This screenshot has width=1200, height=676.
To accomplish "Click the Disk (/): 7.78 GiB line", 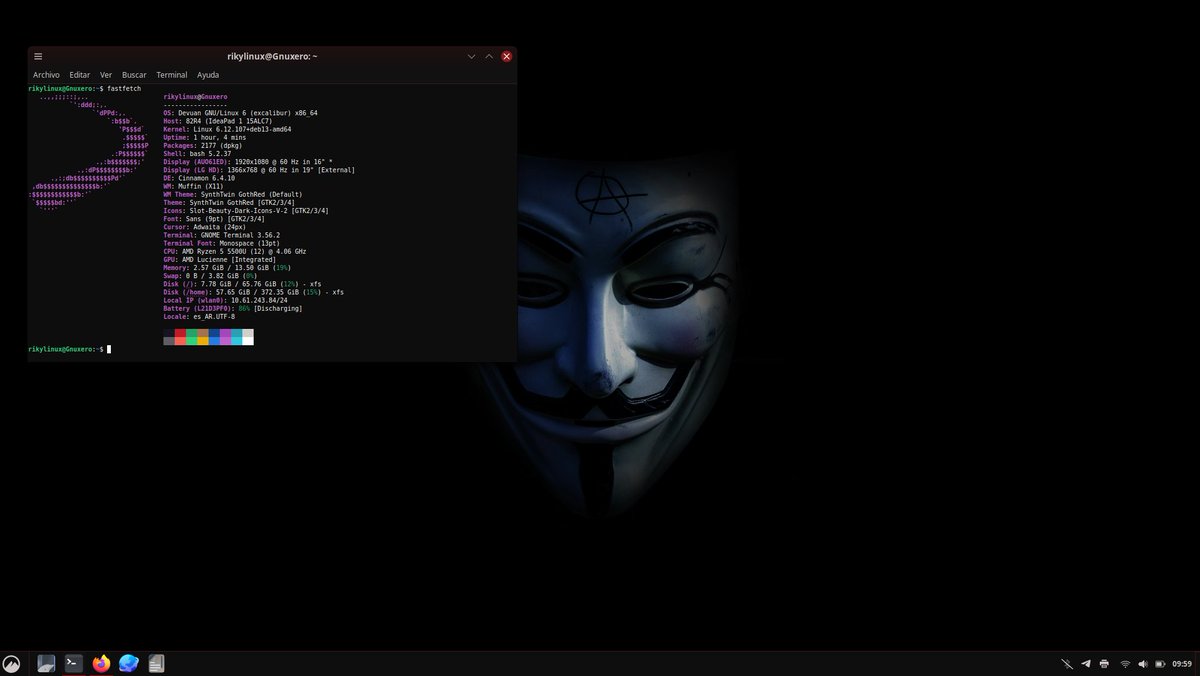I will click(242, 283).
